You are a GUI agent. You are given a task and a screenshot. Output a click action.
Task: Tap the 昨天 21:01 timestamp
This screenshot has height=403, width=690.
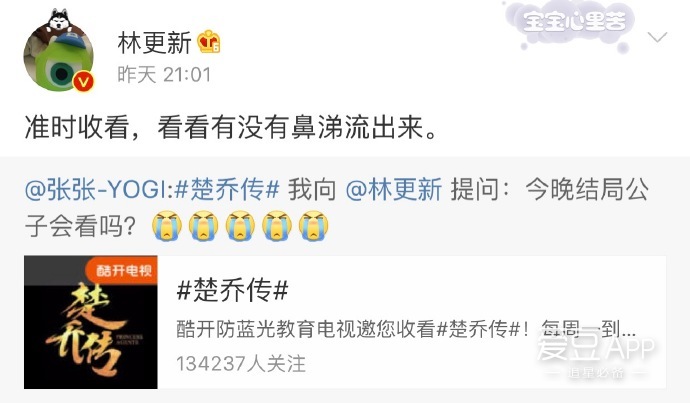(x=164, y=74)
